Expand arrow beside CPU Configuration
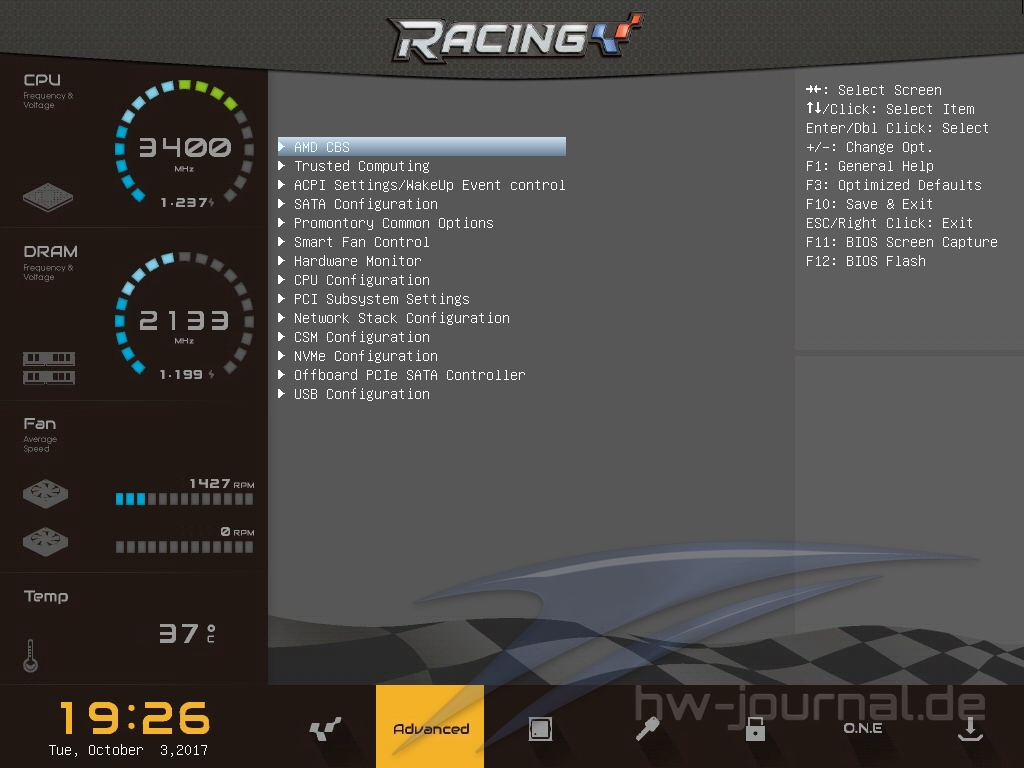The height and width of the screenshot is (768, 1024). pyautogui.click(x=281, y=279)
